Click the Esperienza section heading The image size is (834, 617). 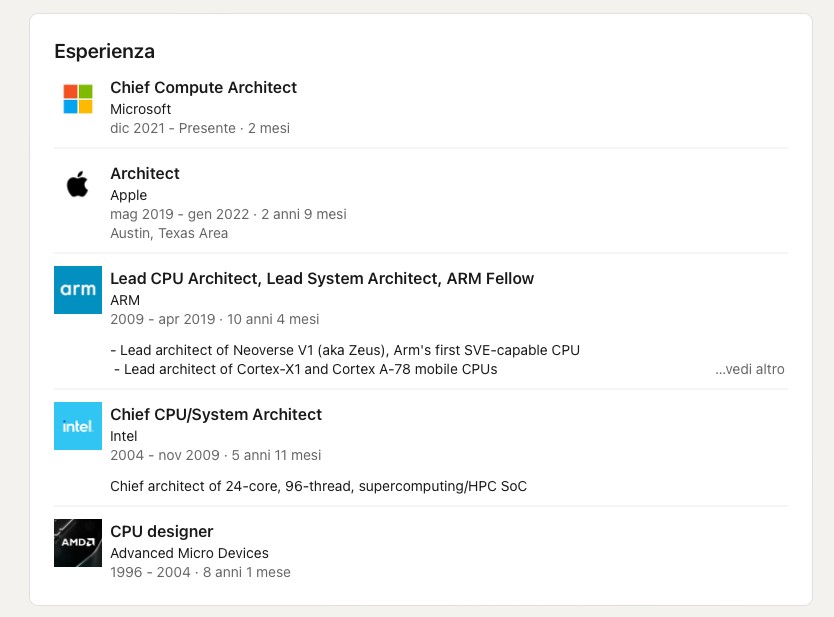pyautogui.click(x=105, y=52)
